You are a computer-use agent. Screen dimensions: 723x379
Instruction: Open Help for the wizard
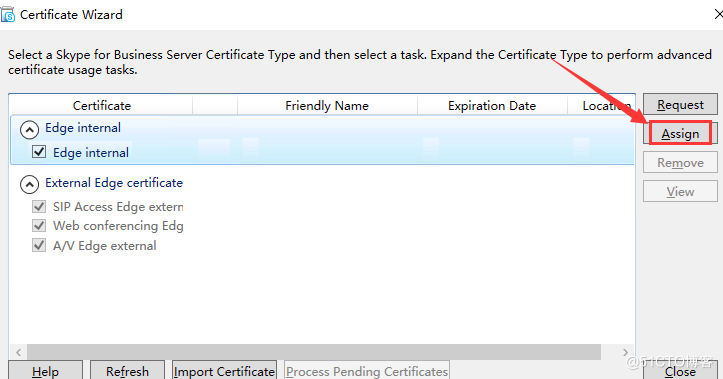pyautogui.click(x=45, y=371)
